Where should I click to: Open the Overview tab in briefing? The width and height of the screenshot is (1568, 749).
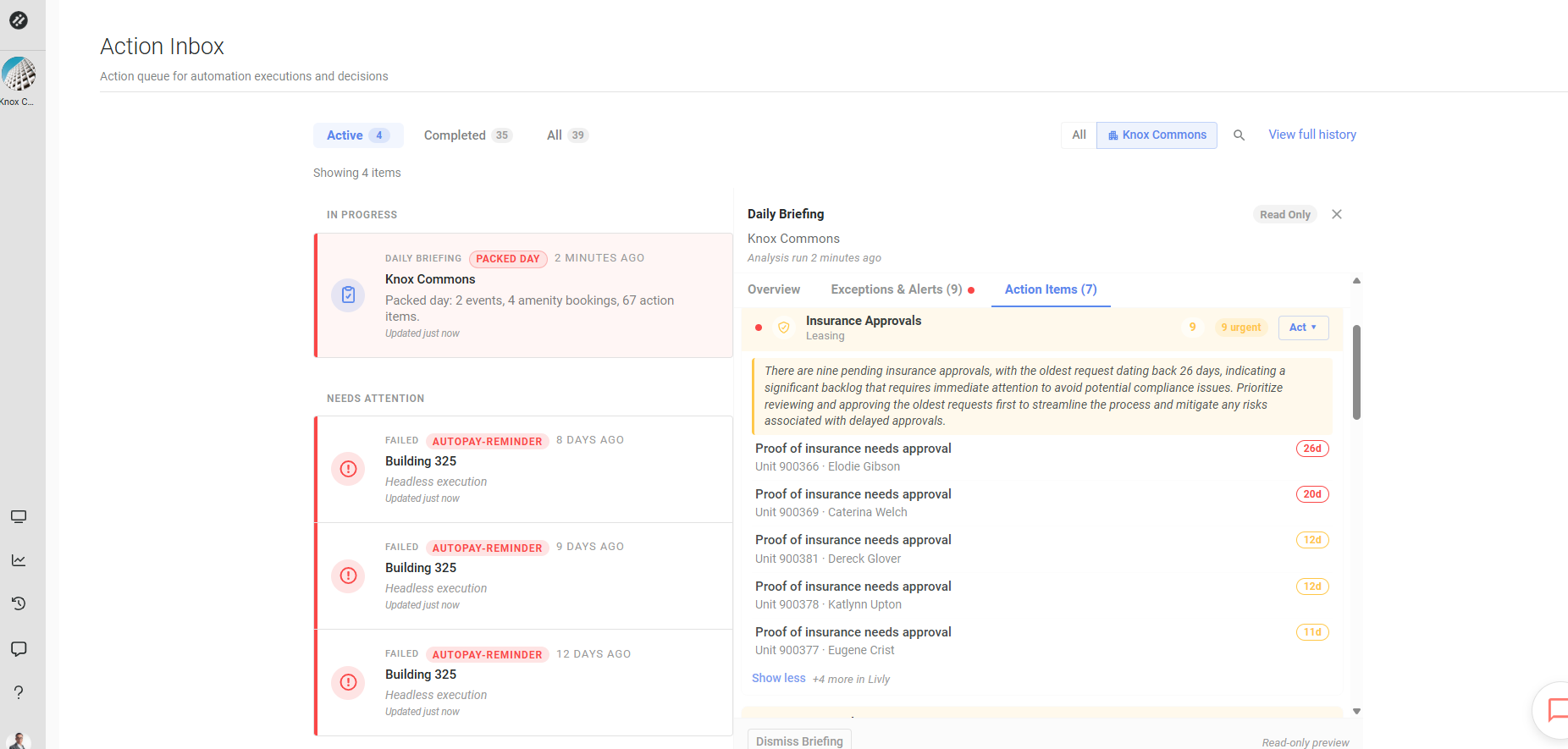pyautogui.click(x=774, y=289)
